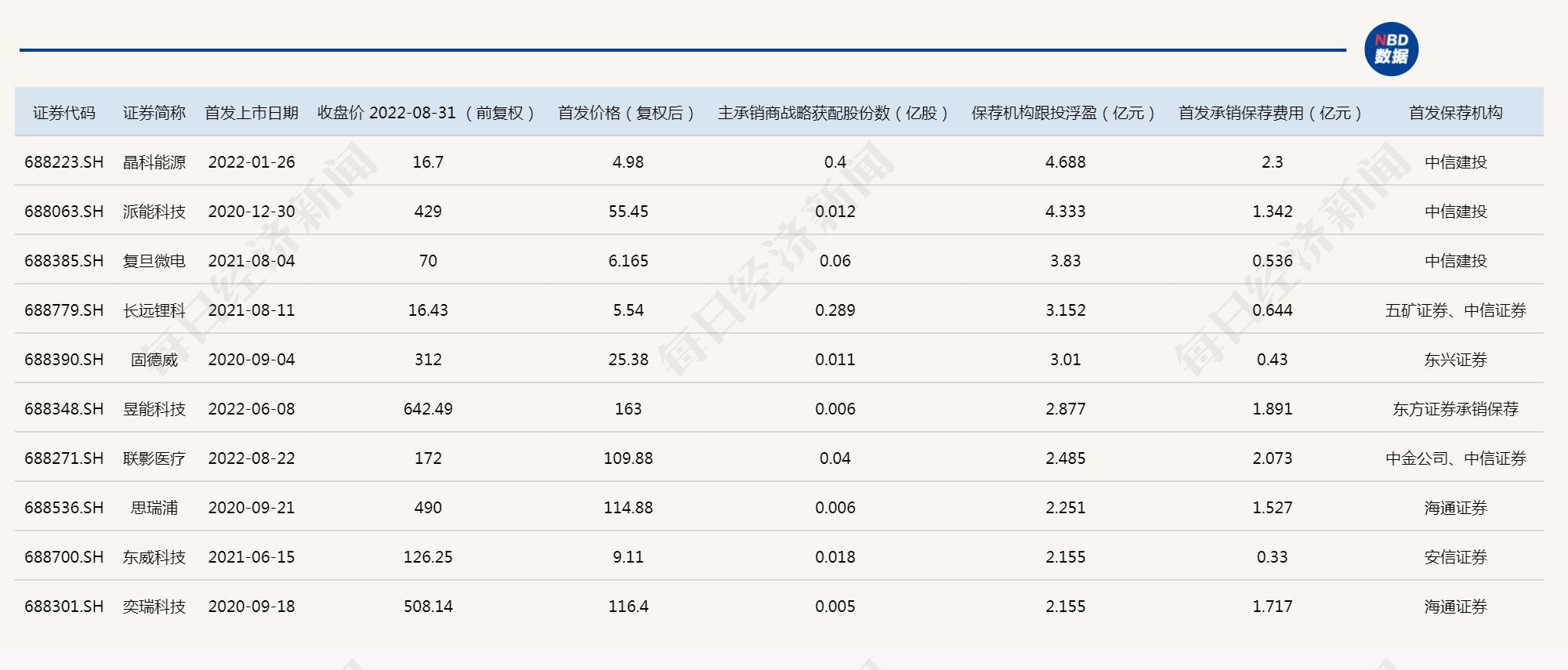This screenshot has height=670, width=1568.
Task: Click closing price 126.25
Action: [x=428, y=557]
